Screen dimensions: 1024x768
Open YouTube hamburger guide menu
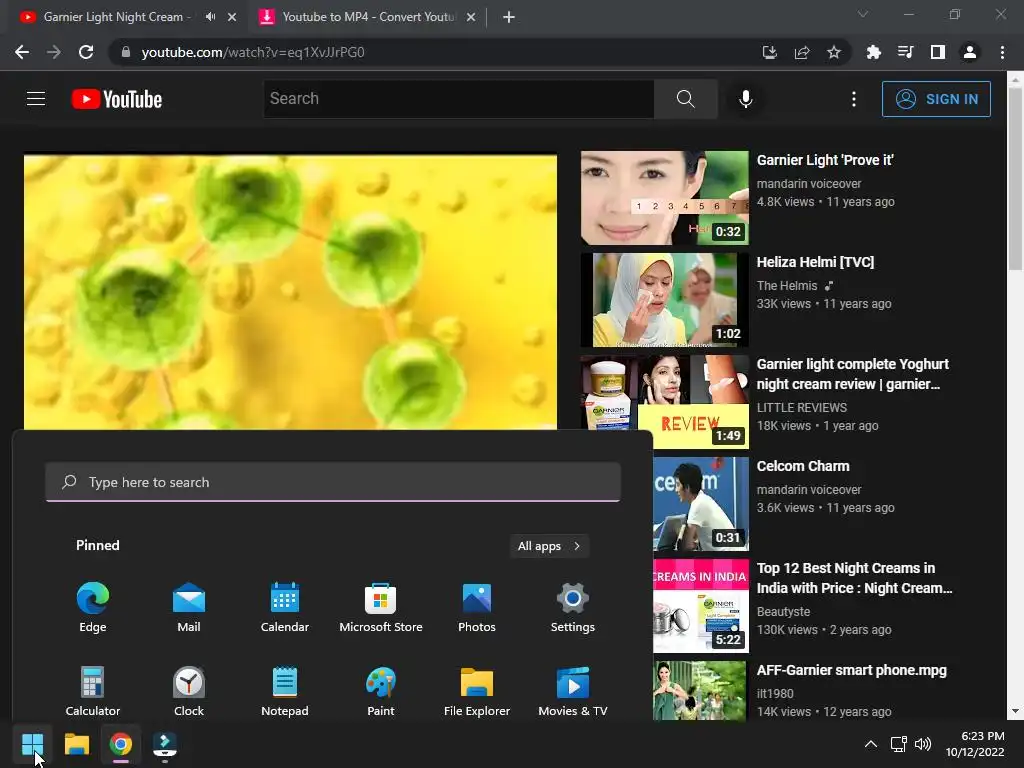[x=36, y=99]
